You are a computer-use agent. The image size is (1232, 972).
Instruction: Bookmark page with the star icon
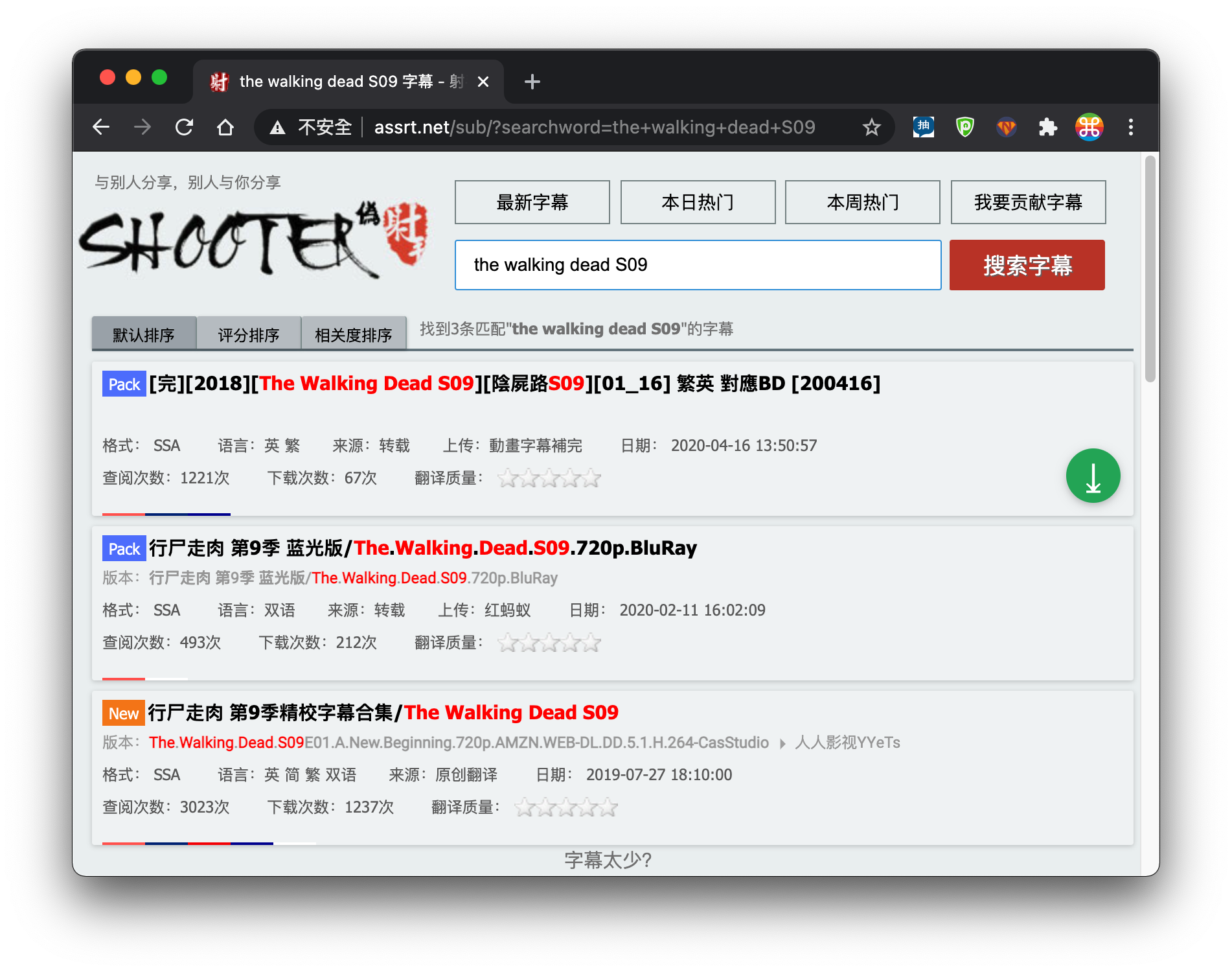(x=871, y=127)
